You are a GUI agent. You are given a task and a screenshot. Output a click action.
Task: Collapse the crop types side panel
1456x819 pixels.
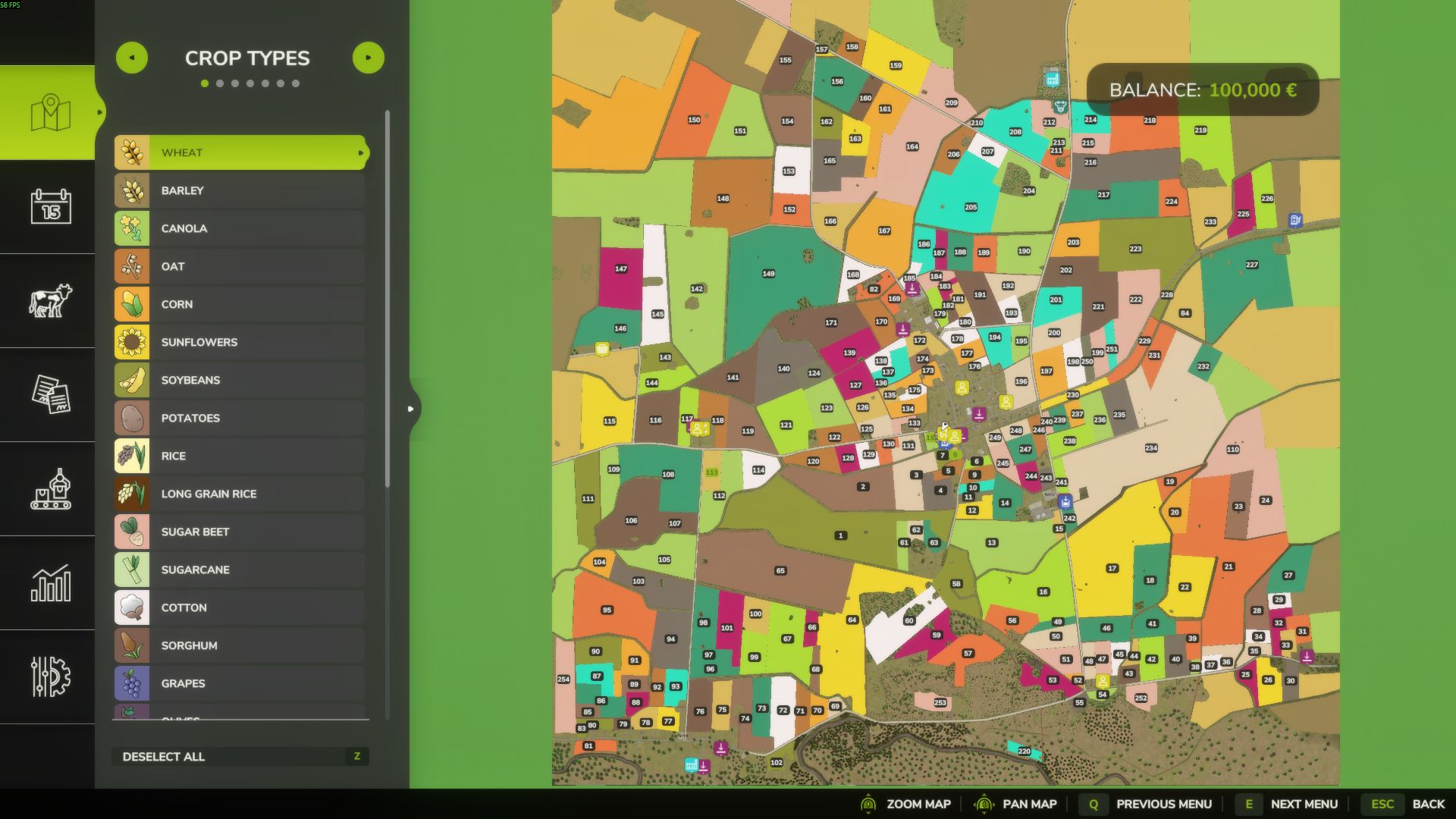pyautogui.click(x=411, y=409)
